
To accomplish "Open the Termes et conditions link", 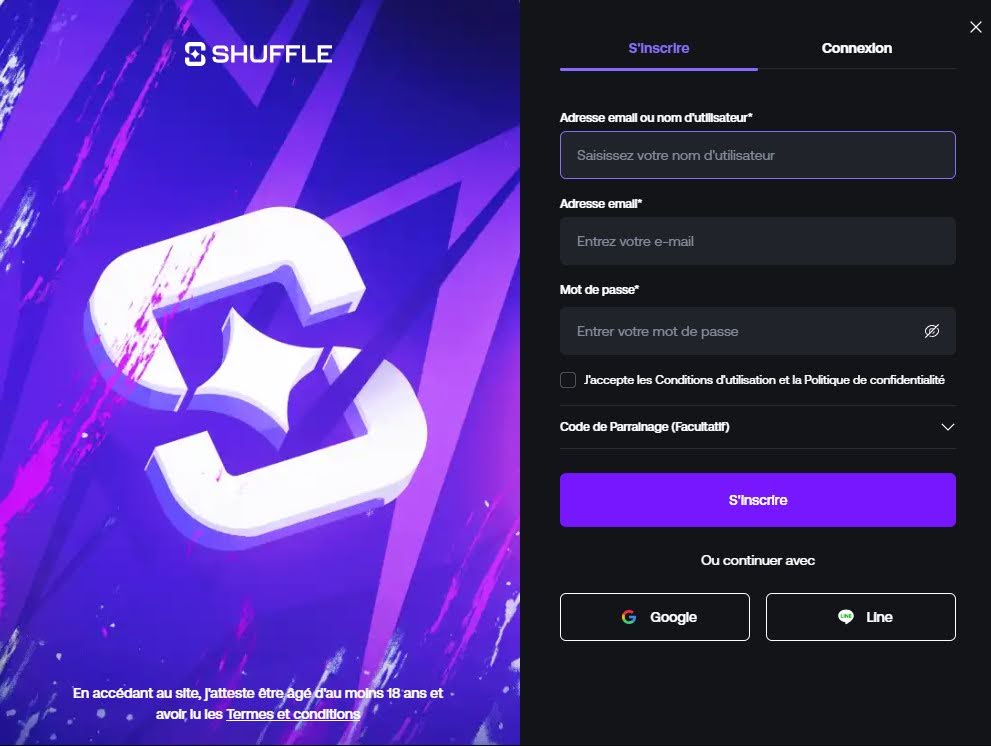I will tap(293, 714).
